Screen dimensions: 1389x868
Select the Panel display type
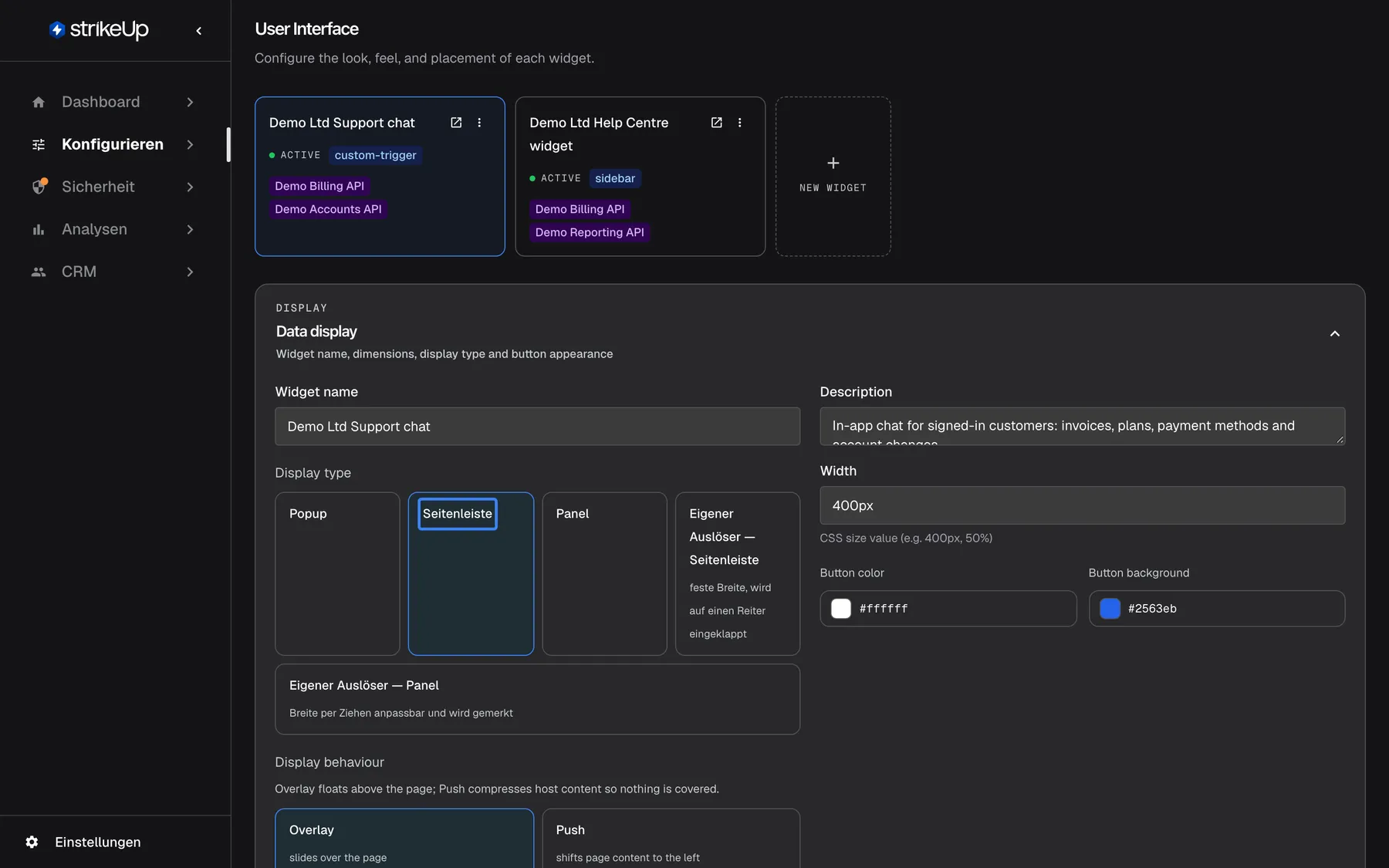(604, 574)
